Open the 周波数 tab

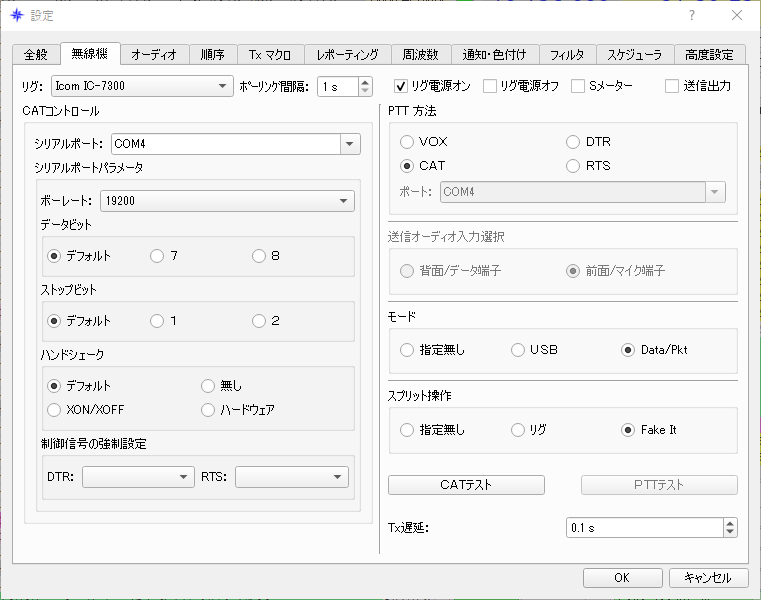click(x=421, y=54)
